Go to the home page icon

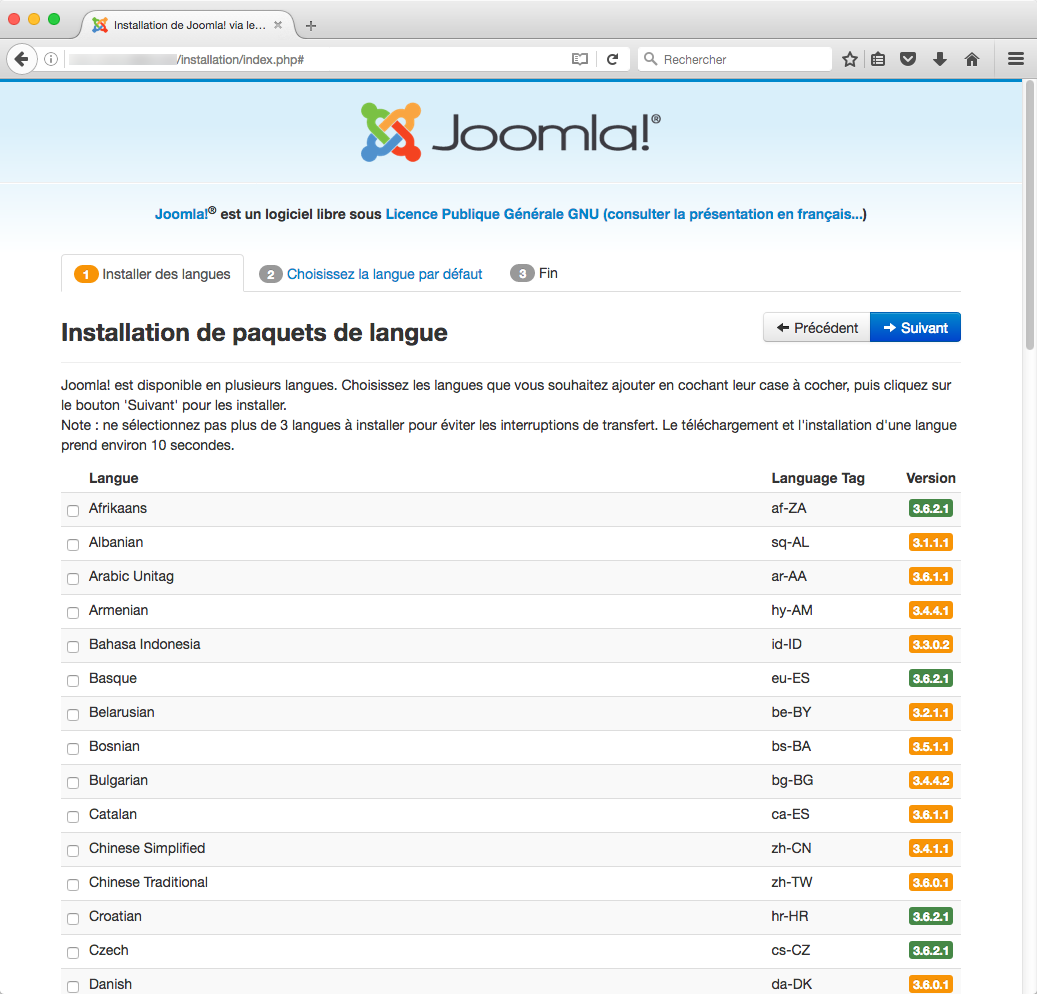point(972,60)
